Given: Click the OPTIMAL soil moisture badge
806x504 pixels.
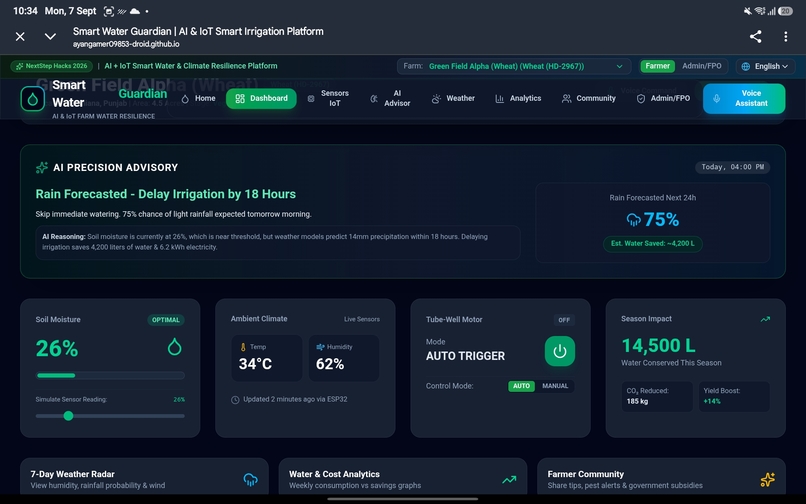Looking at the screenshot, I should tap(166, 320).
